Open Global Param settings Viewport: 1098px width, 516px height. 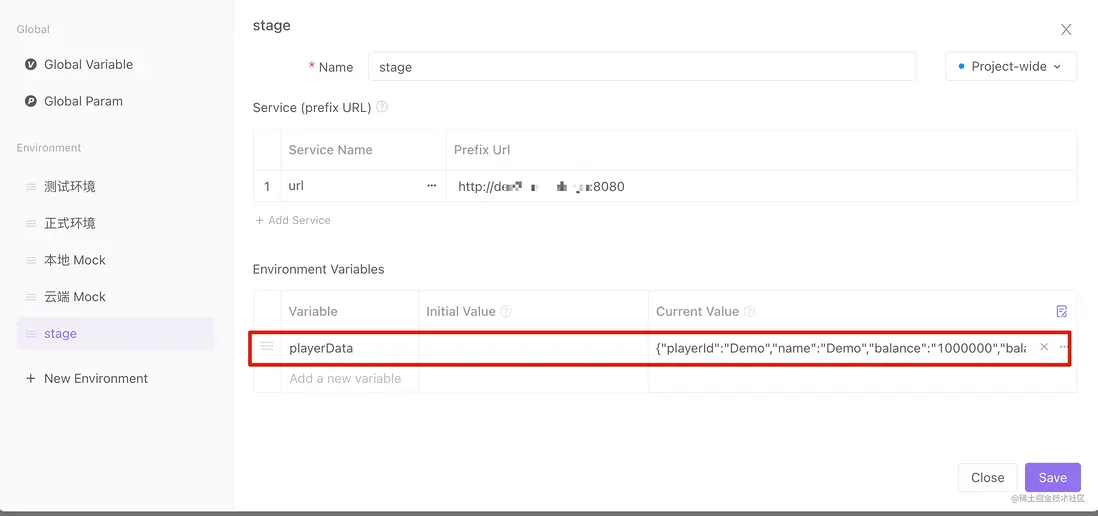point(83,101)
